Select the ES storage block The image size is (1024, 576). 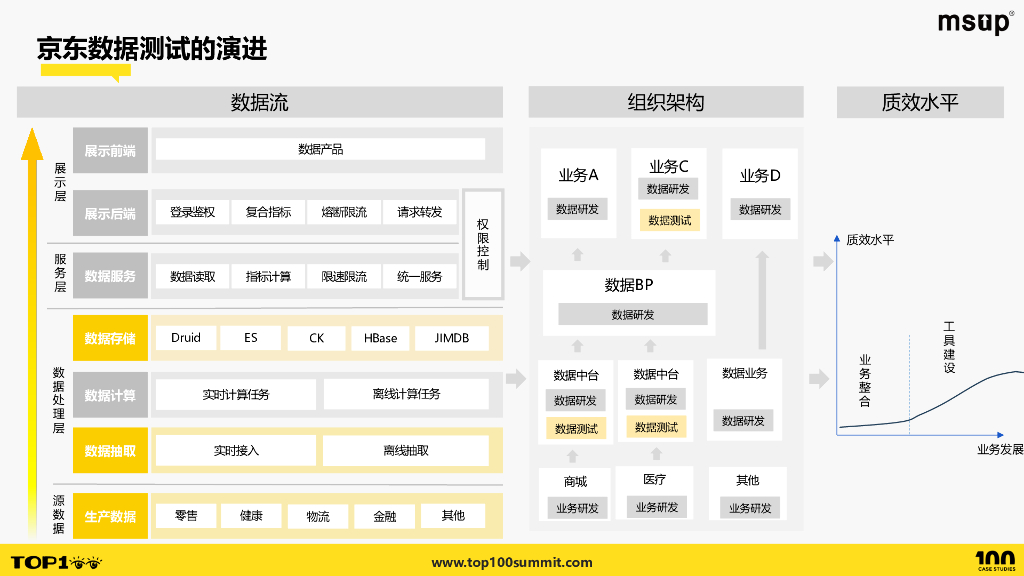pos(250,338)
